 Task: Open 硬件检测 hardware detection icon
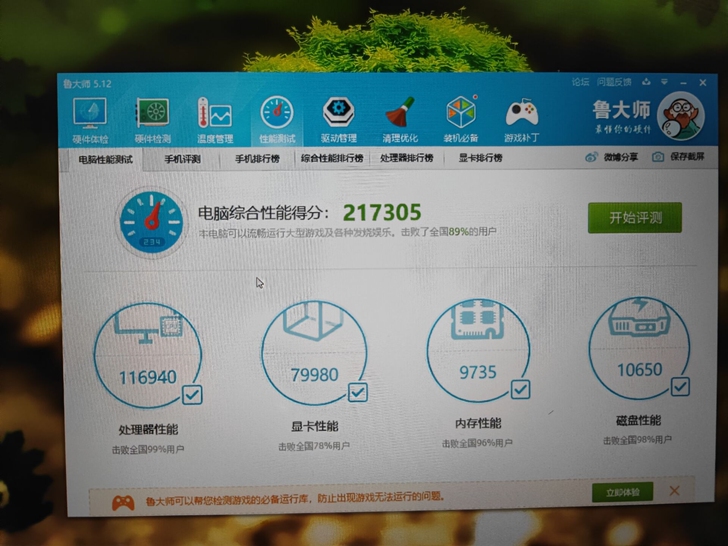coord(152,112)
